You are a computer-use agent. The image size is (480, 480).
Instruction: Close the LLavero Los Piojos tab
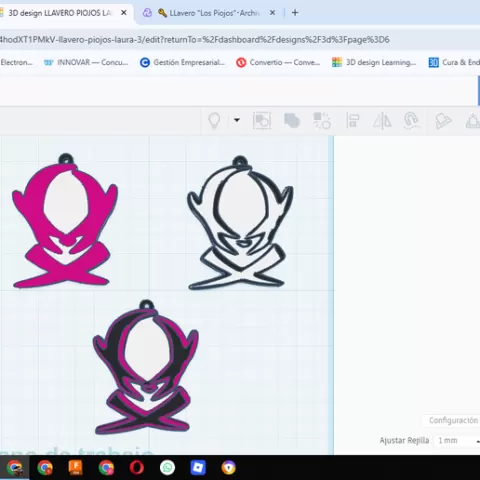click(272, 13)
